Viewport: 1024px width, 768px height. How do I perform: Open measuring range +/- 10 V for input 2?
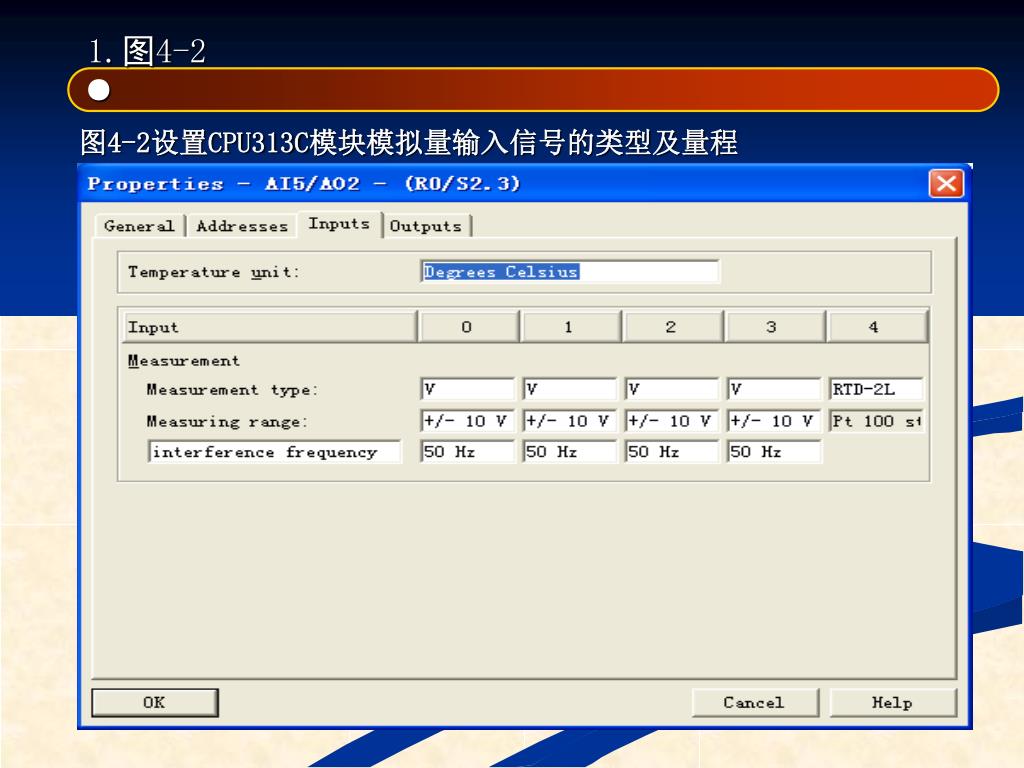(671, 421)
